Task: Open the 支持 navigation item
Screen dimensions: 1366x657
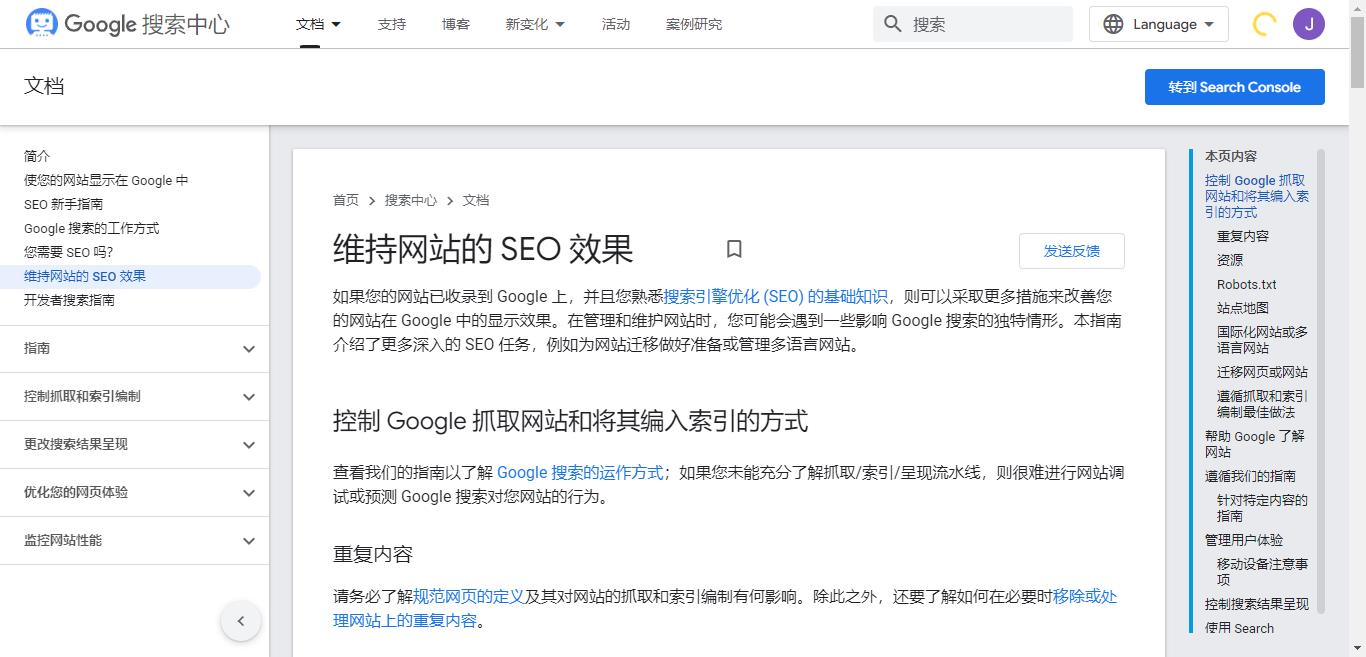Action: click(x=392, y=23)
